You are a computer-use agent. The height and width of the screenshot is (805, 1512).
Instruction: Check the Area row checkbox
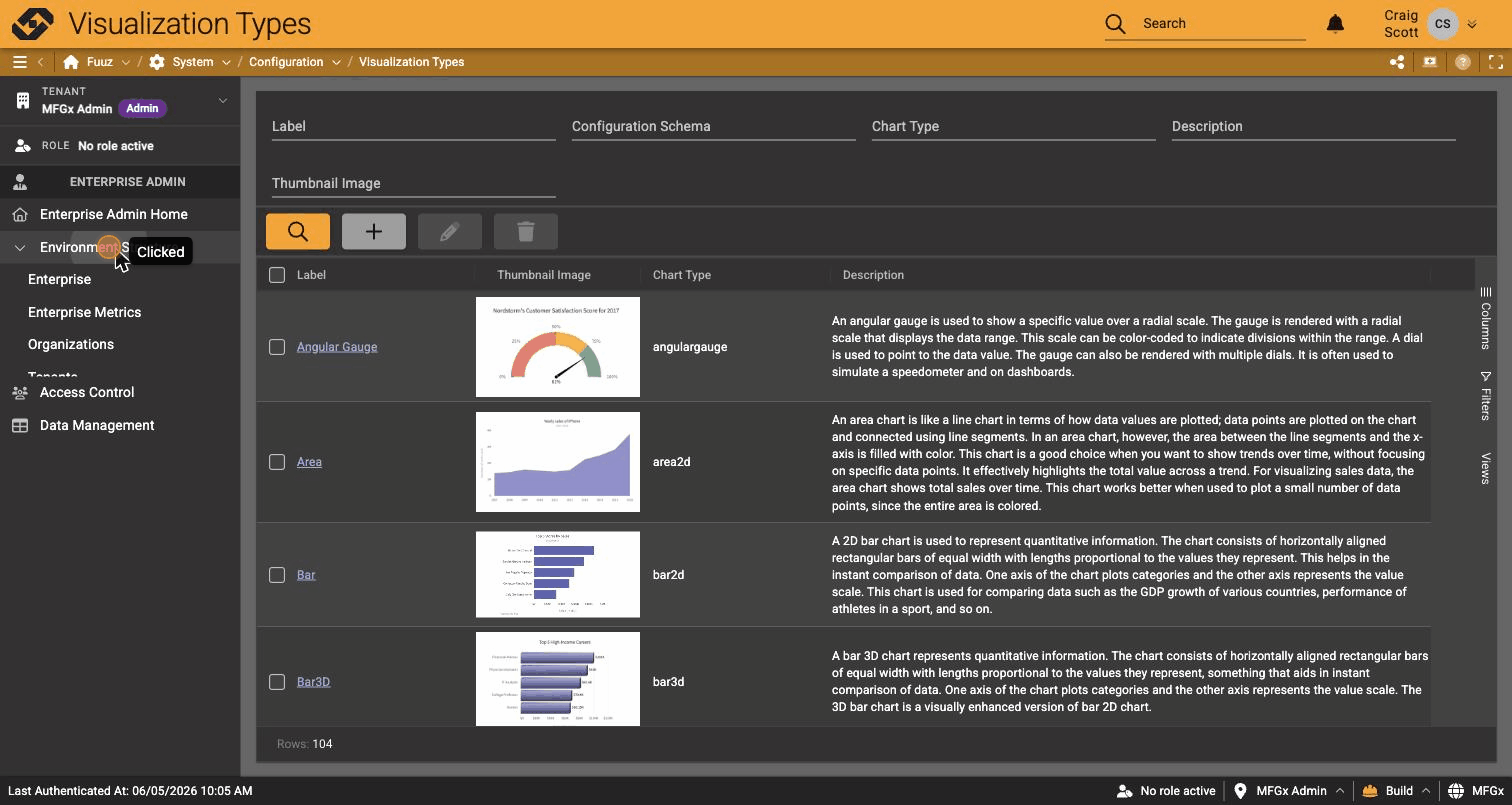pos(277,462)
